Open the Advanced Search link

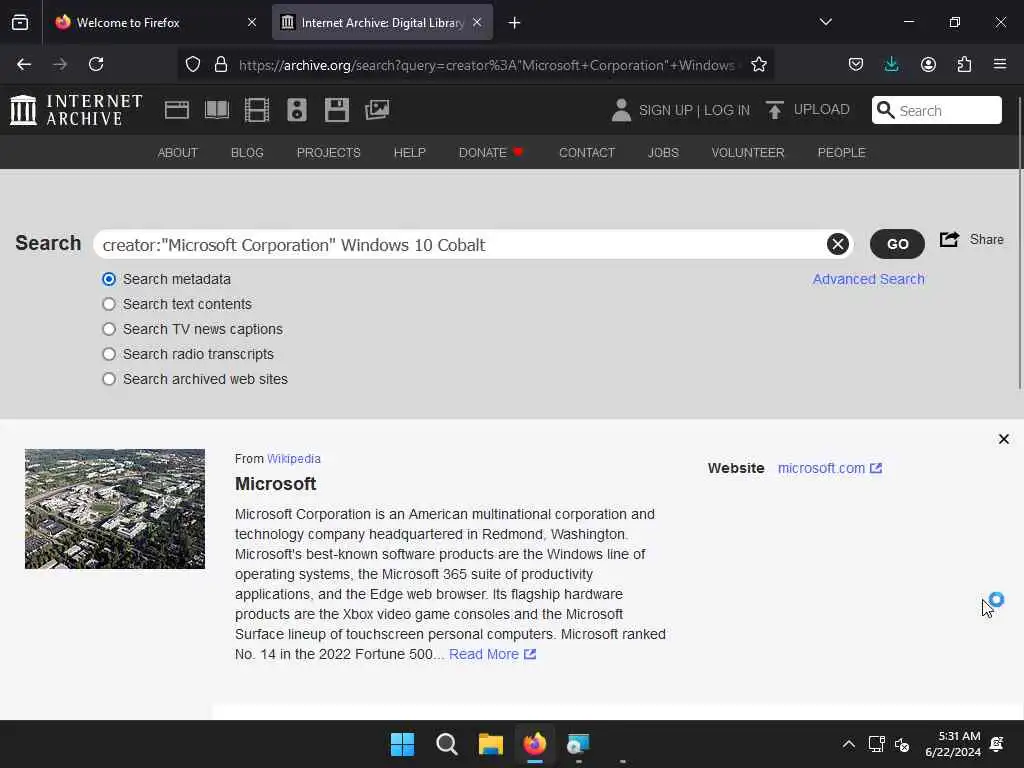coord(868,279)
